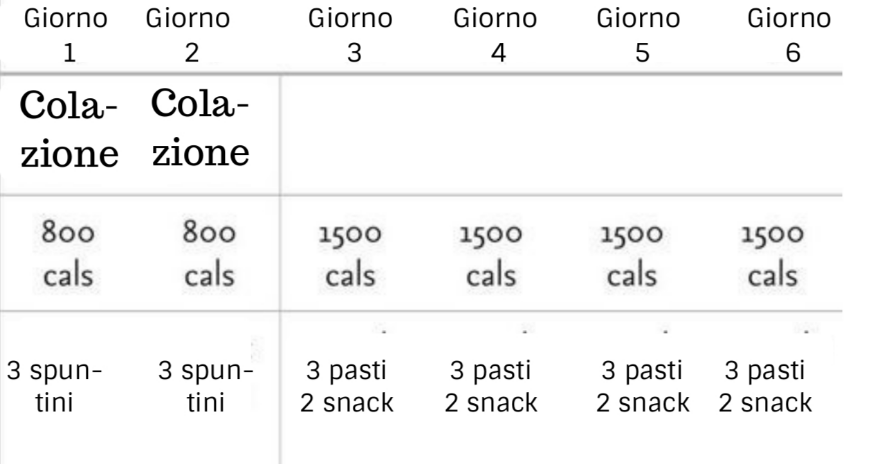Click Colazione under Giorno 1
Image resolution: width=884 pixels, height=464 pixels.
coord(70,129)
